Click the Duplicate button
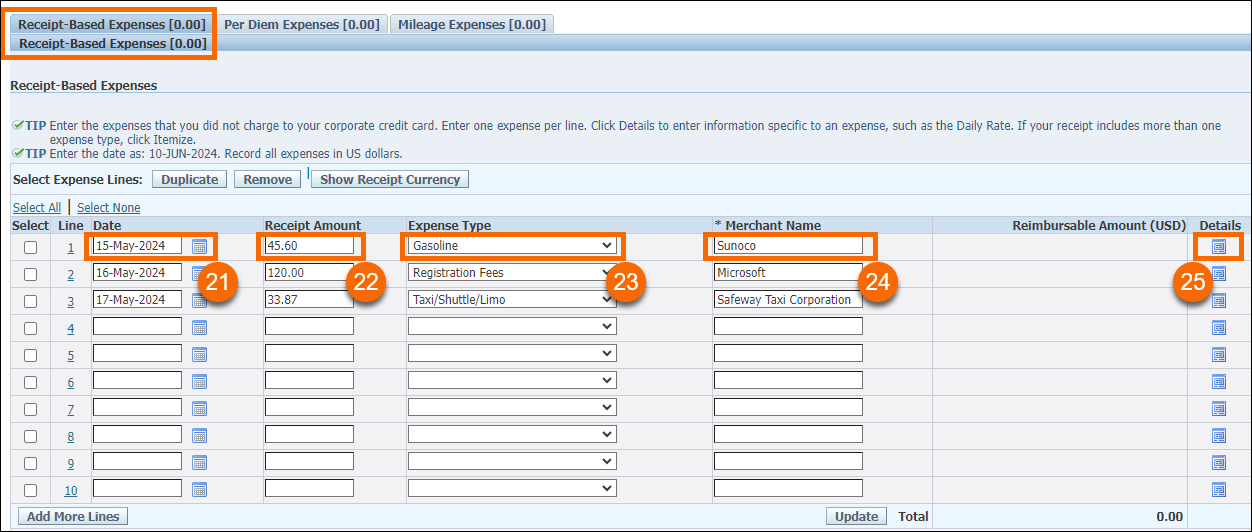 tap(190, 179)
